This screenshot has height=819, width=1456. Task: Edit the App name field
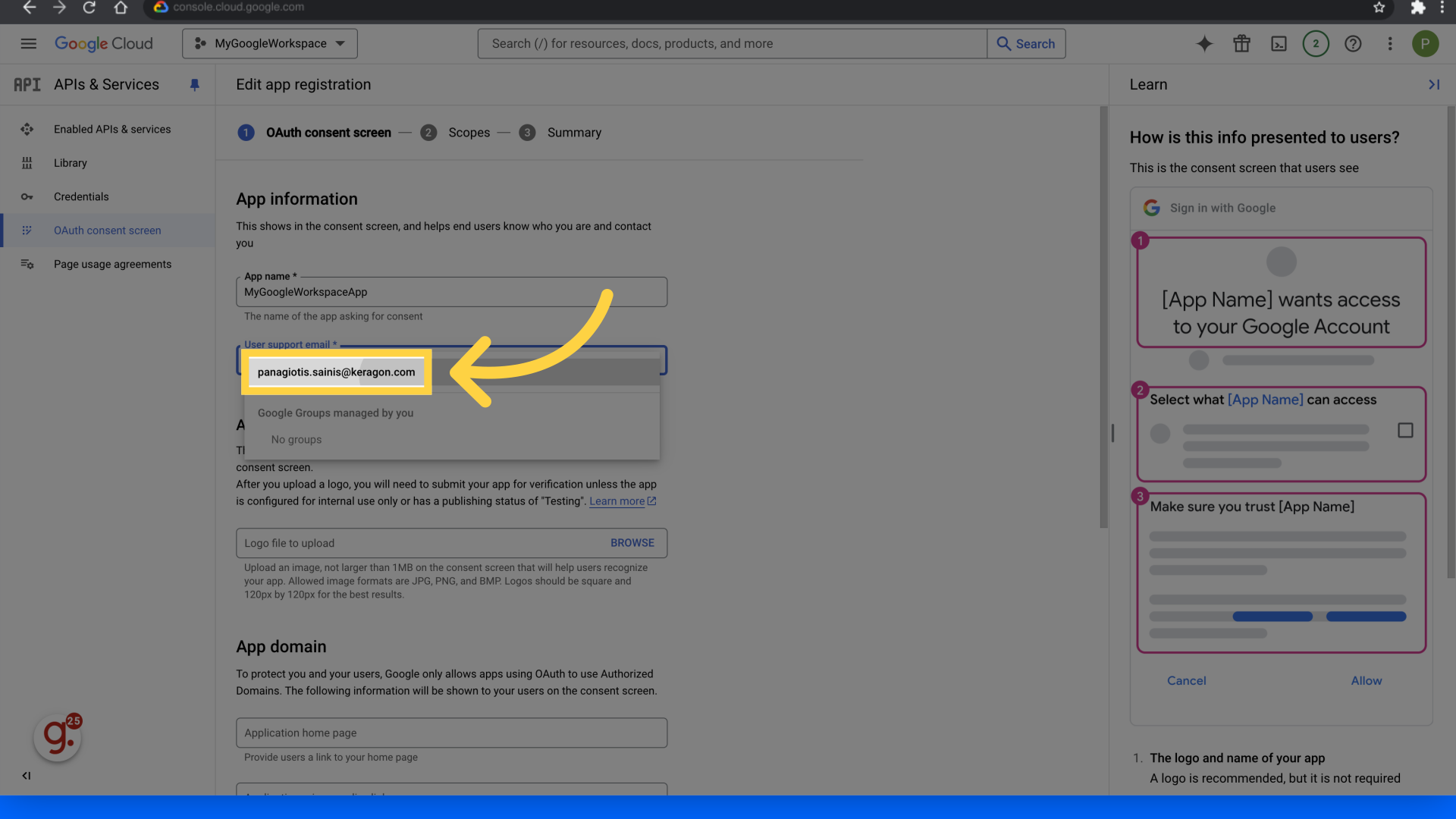(451, 291)
